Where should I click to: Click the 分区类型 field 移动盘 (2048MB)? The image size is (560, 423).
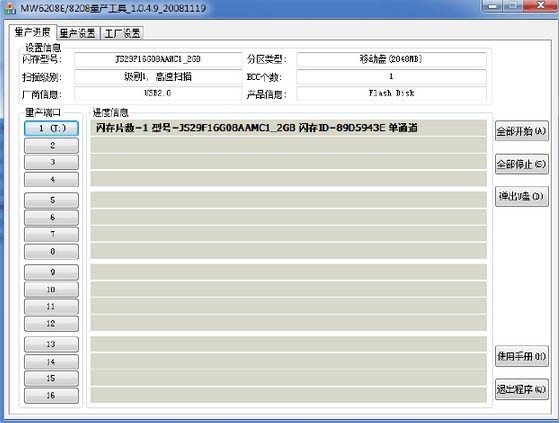391,59
